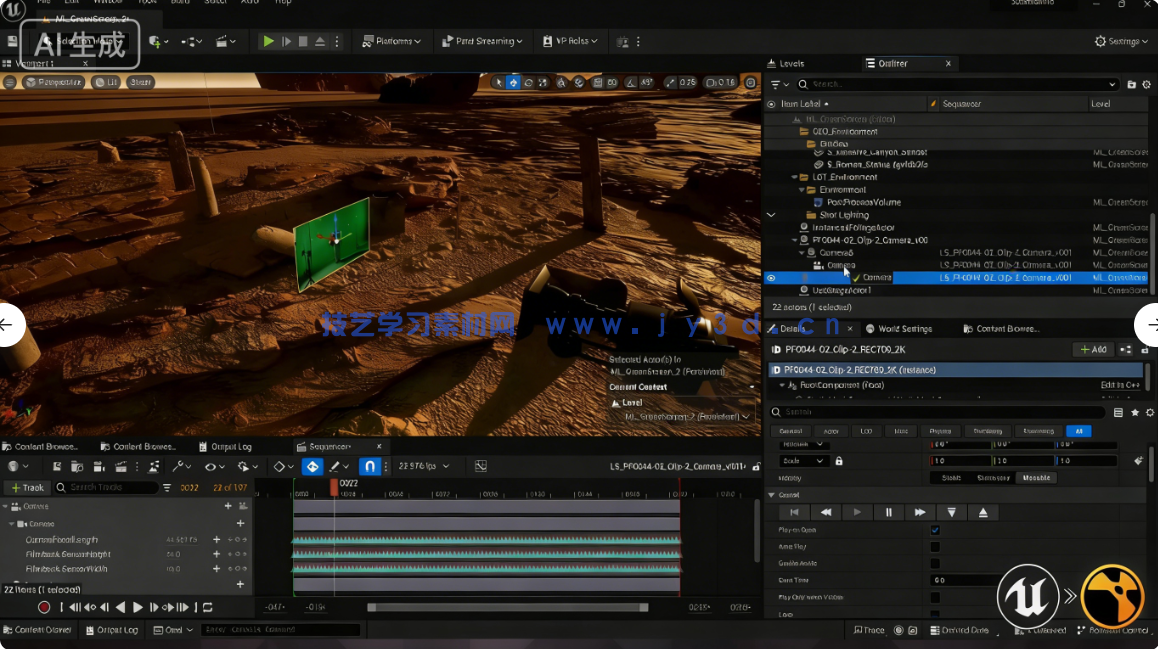Screen dimensions: 1158x649
Task: Open the Settings dropdown in top right
Action: tap(1121, 41)
